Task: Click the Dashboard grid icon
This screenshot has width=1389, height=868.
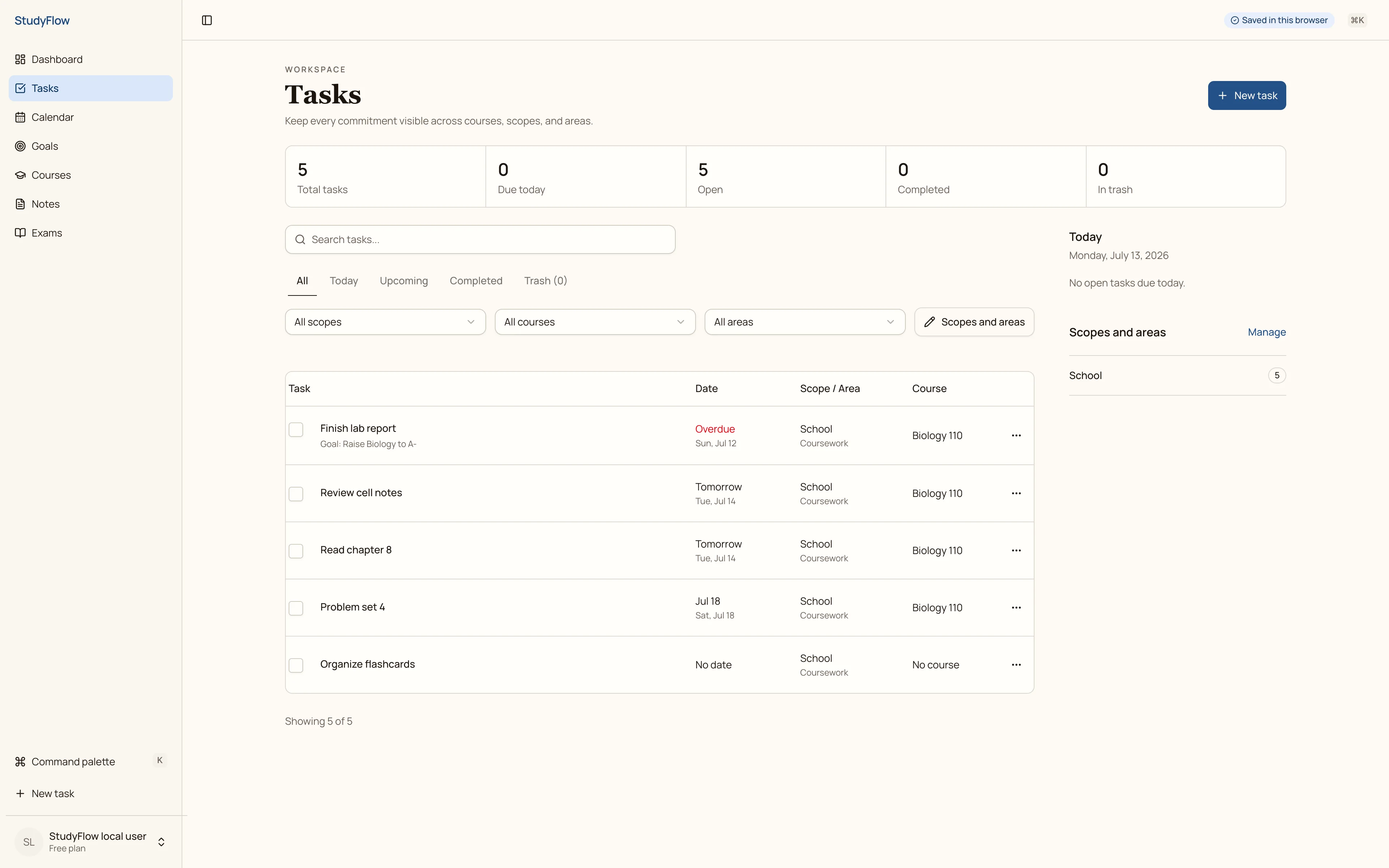Action: click(x=20, y=59)
